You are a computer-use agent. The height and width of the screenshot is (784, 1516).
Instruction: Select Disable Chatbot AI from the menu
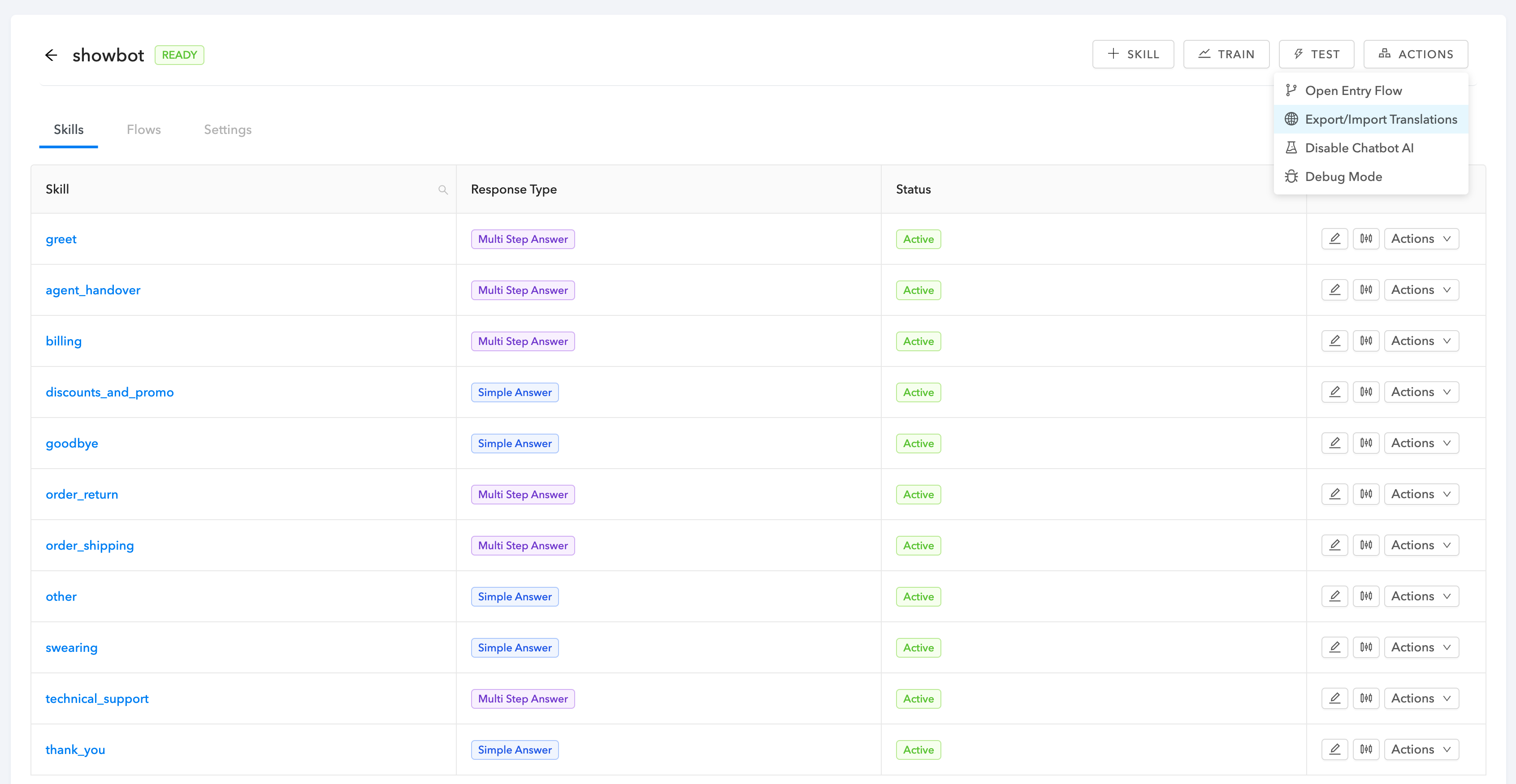click(1358, 148)
